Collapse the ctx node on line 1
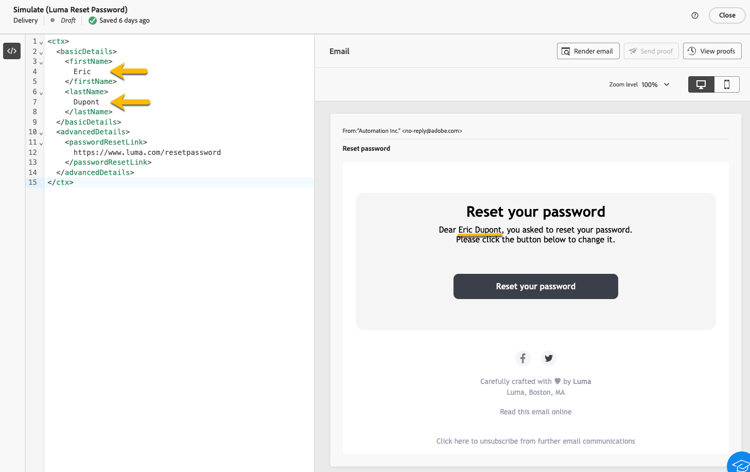The image size is (750, 472). click(x=41, y=42)
